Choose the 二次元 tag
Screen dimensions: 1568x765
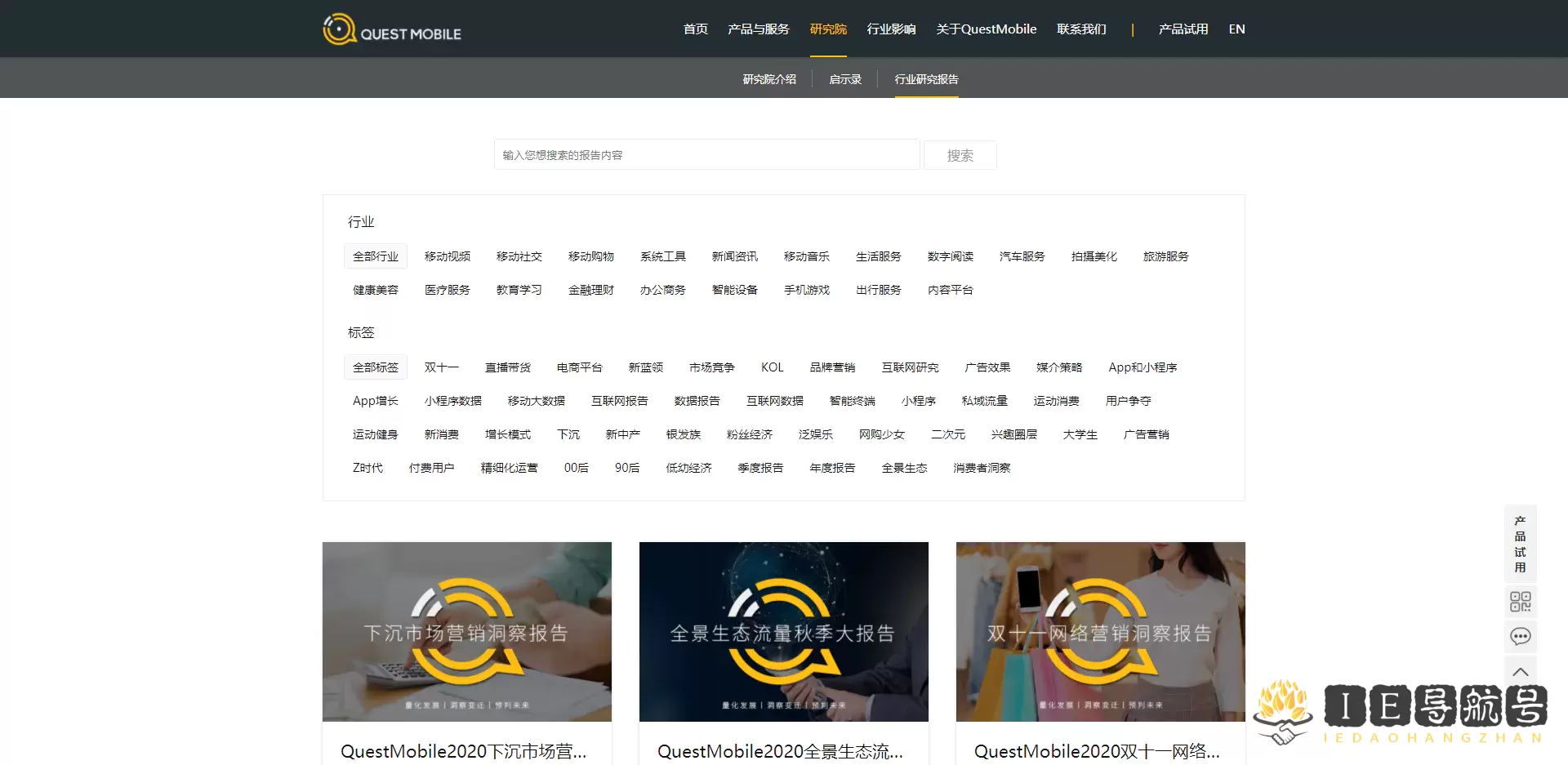click(948, 434)
